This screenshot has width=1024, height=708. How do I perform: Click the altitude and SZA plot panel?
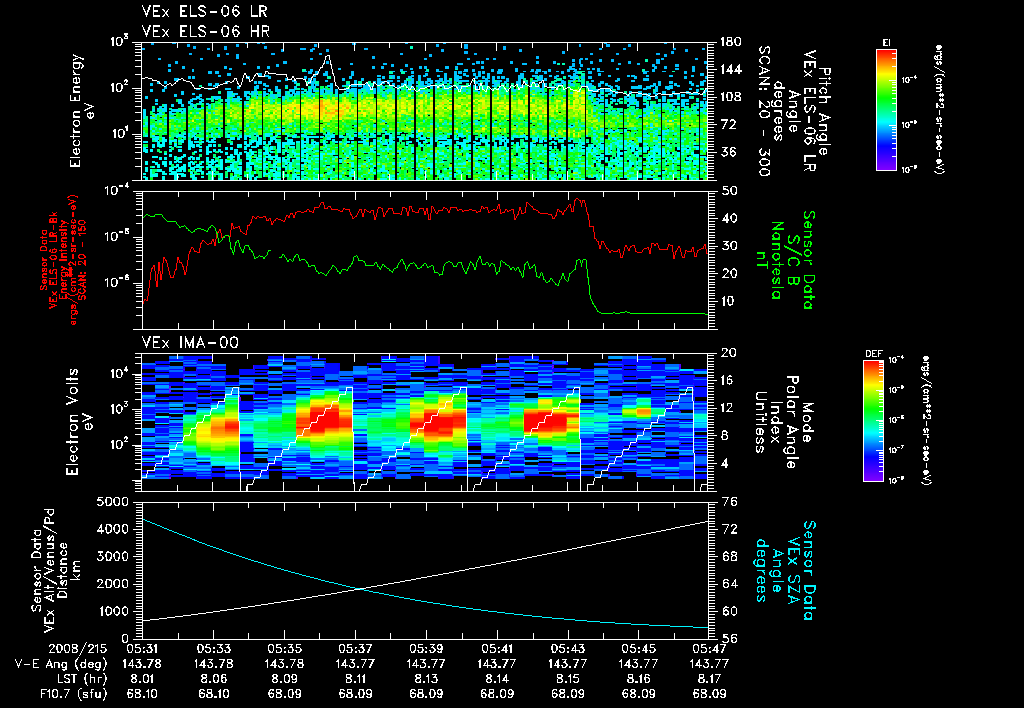point(425,570)
